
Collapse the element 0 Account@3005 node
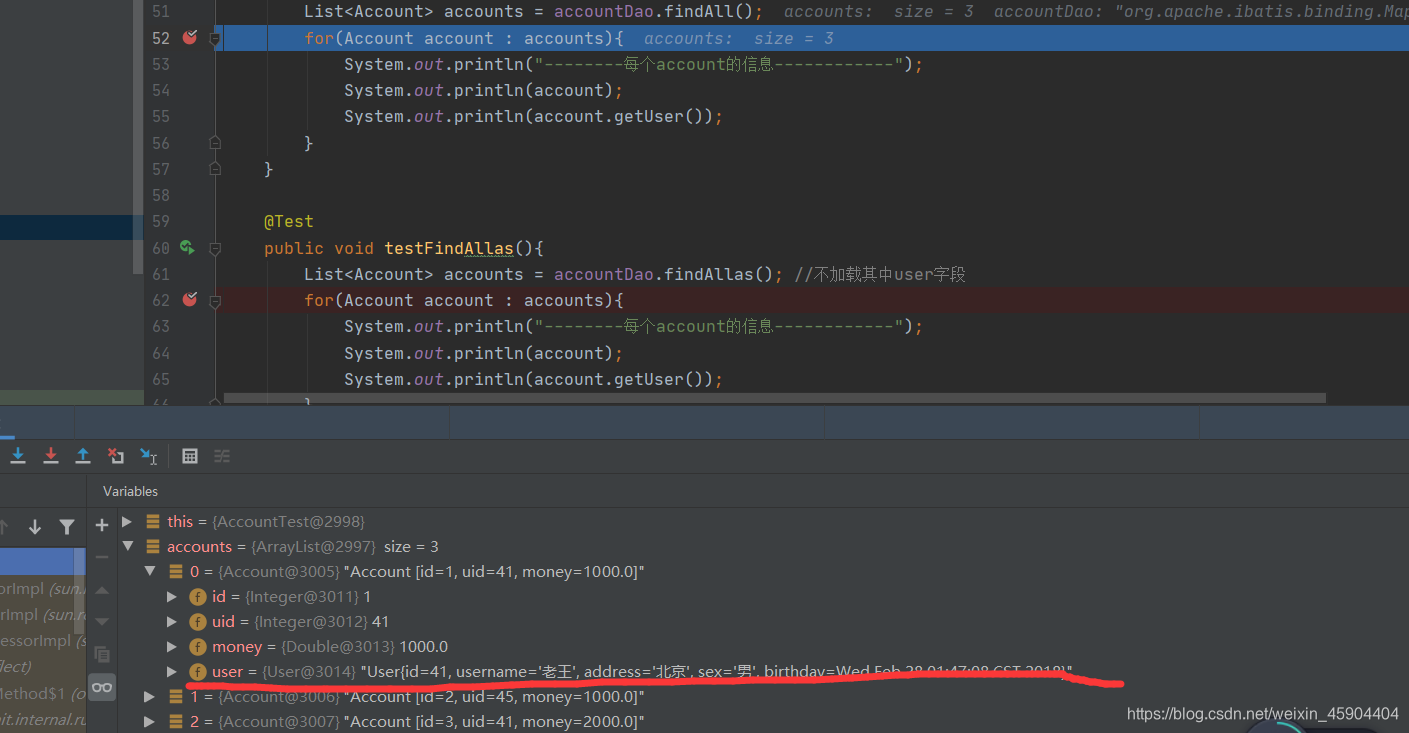150,571
